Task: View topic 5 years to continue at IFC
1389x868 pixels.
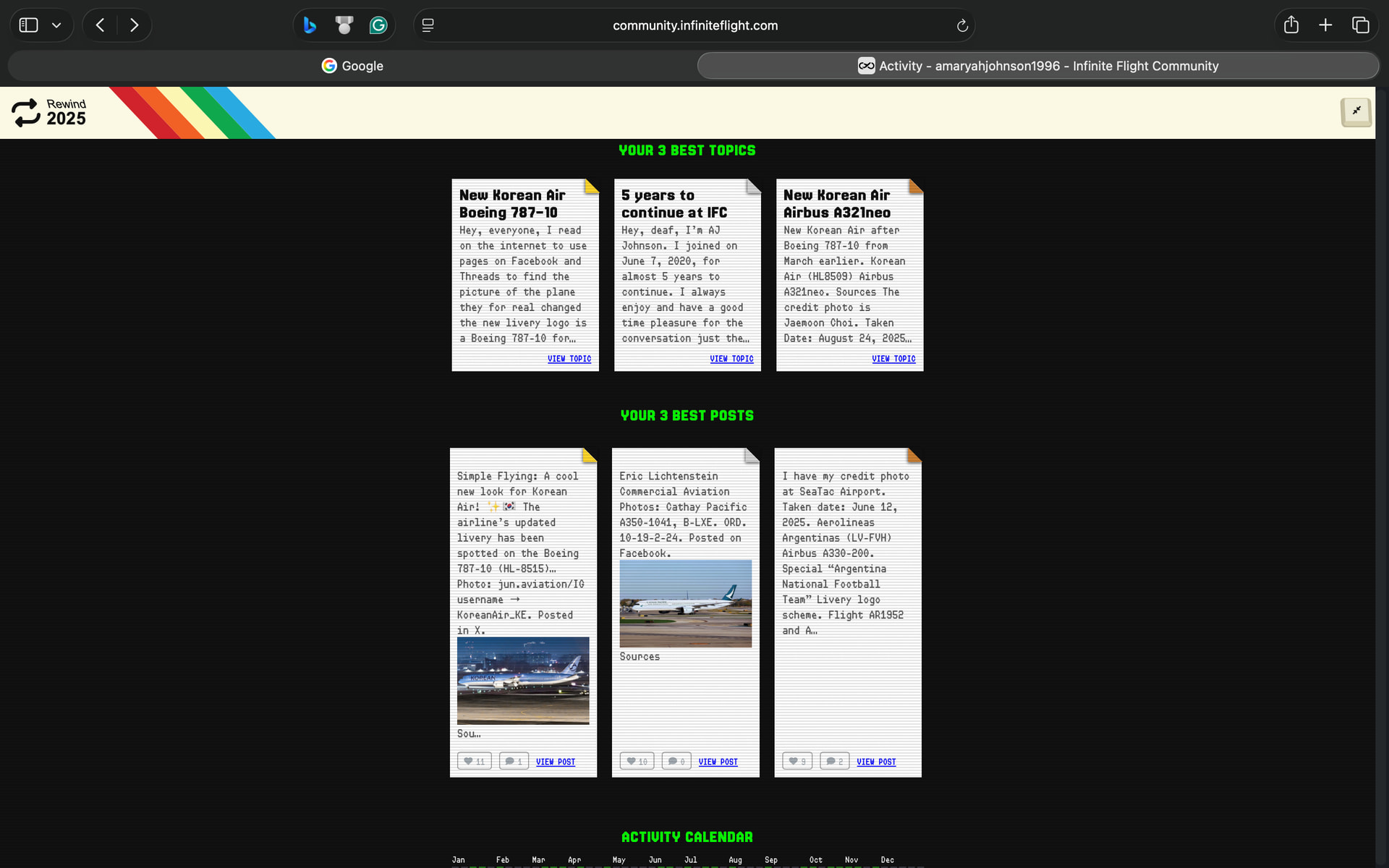Action: coord(731,359)
